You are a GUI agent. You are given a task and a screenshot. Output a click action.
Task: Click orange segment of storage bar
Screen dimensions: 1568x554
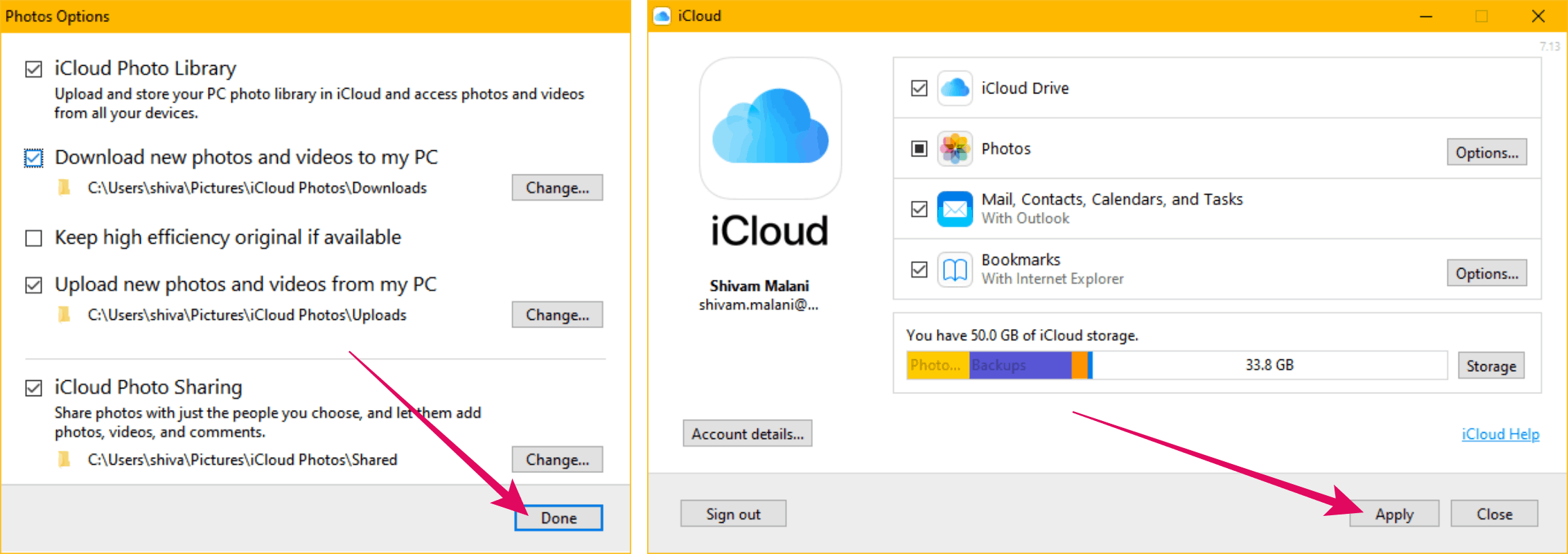point(1080,365)
